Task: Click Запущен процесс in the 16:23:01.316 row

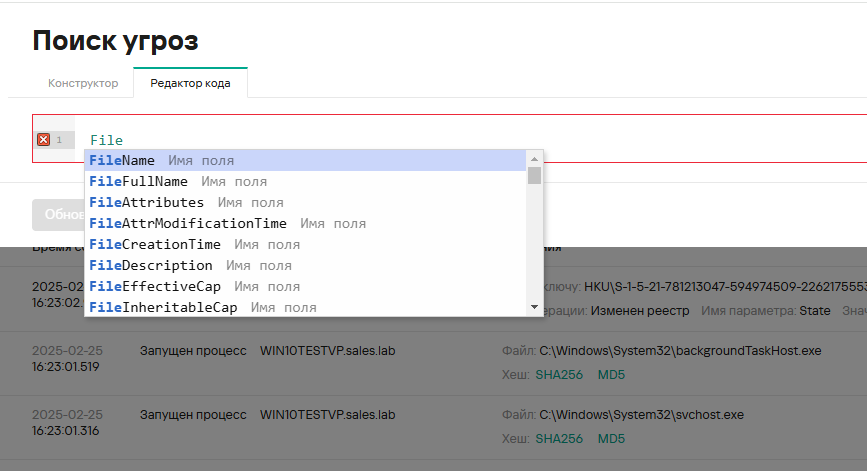Action: coord(193,415)
